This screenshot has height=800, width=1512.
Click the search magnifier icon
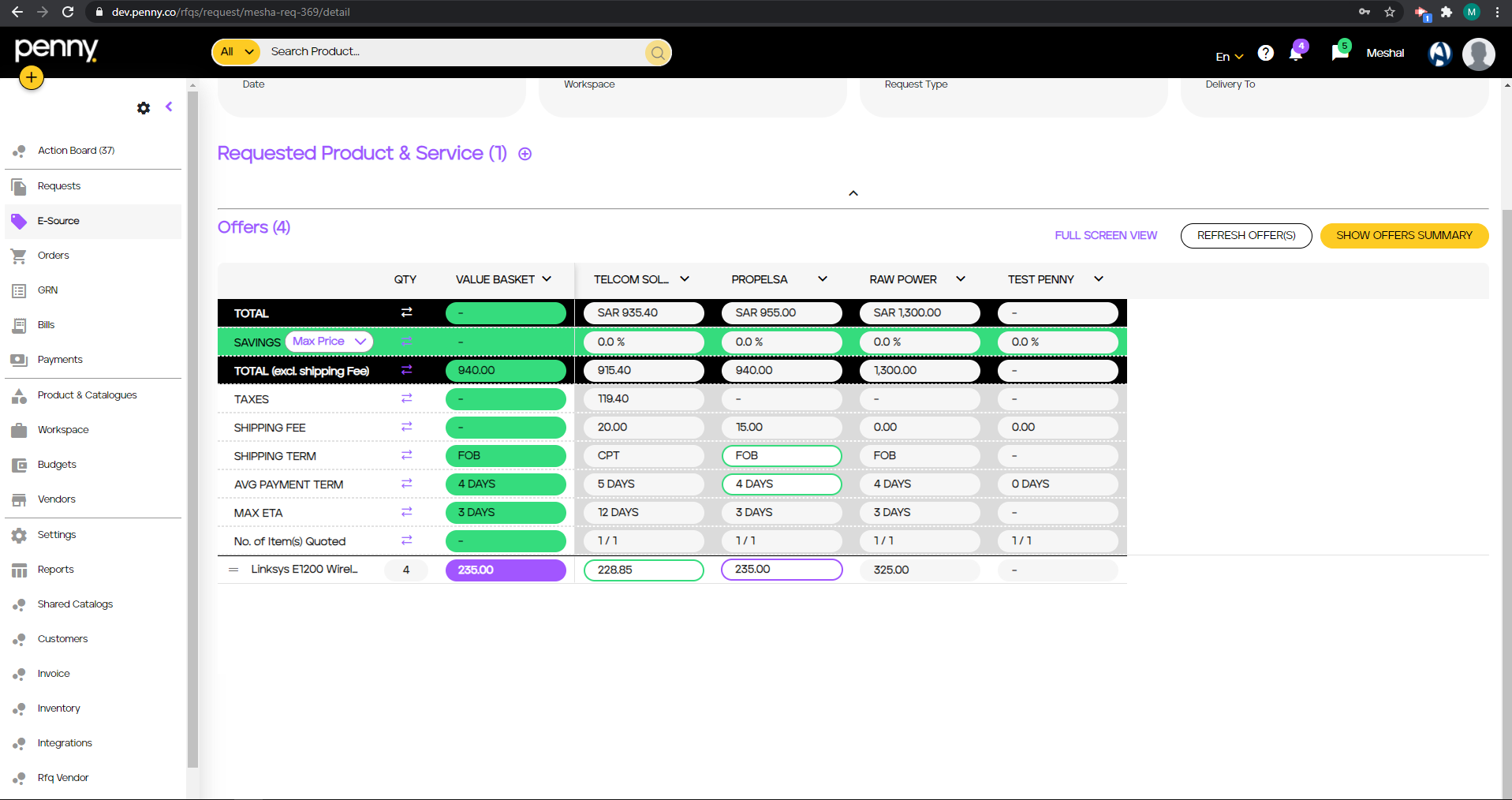point(657,53)
